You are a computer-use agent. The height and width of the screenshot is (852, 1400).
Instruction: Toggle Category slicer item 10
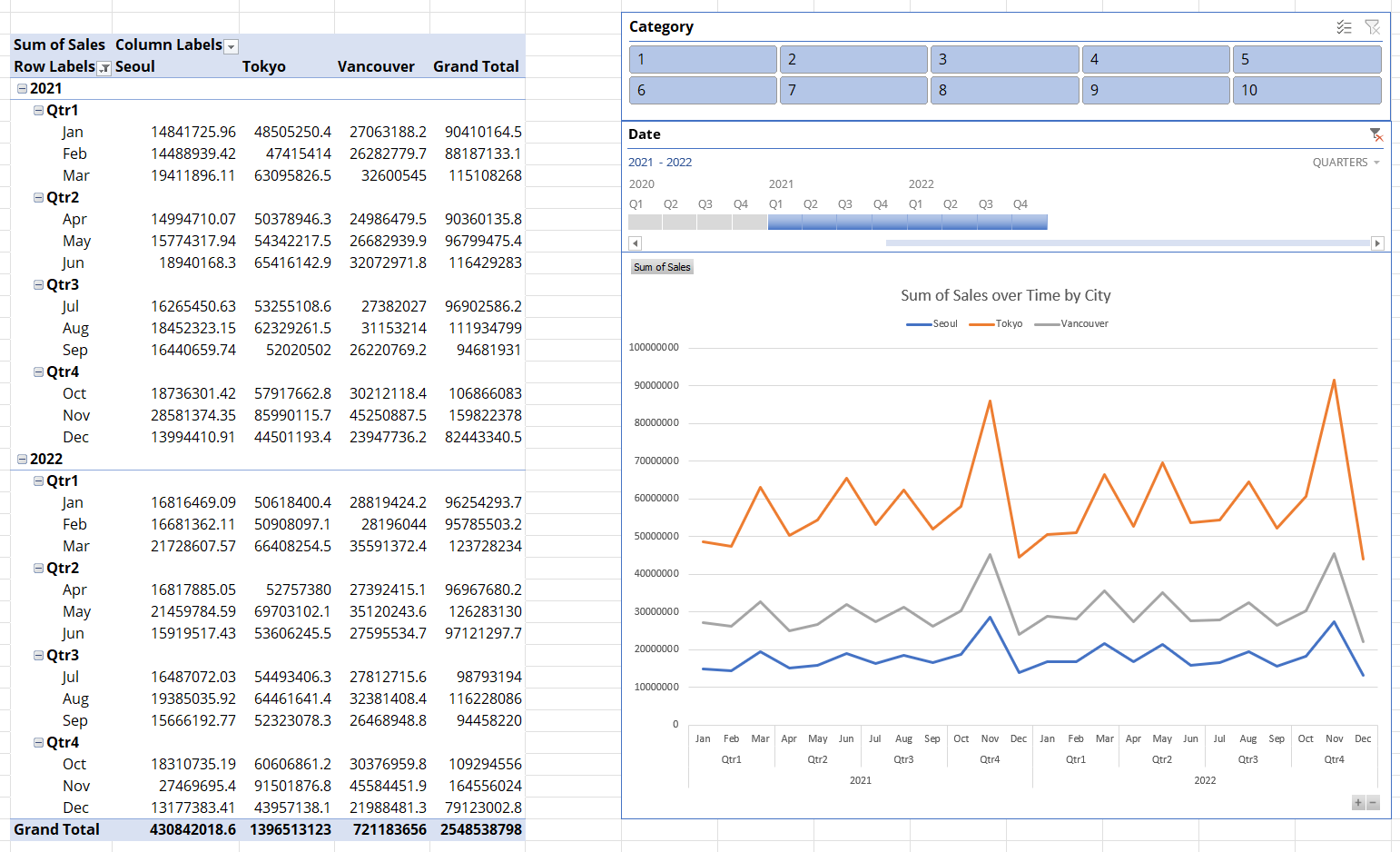click(x=1306, y=90)
